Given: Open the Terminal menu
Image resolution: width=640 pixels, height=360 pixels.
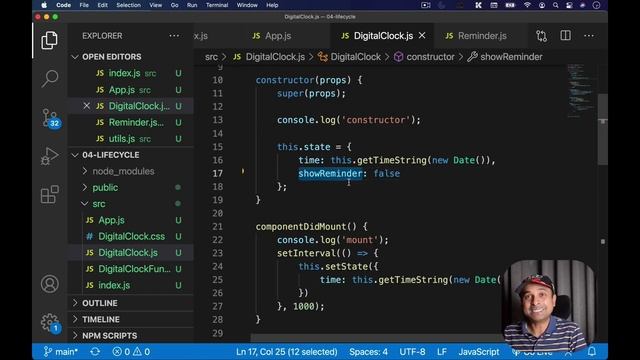Looking at the screenshot, I should tap(217, 5).
